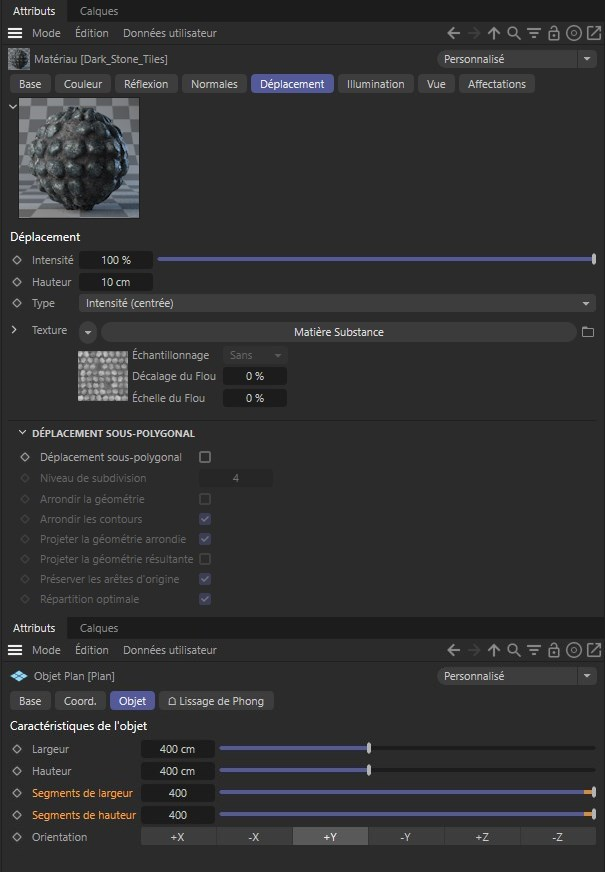The image size is (605, 872).
Task: Click the filter icon in the material panel
Action: [533, 33]
